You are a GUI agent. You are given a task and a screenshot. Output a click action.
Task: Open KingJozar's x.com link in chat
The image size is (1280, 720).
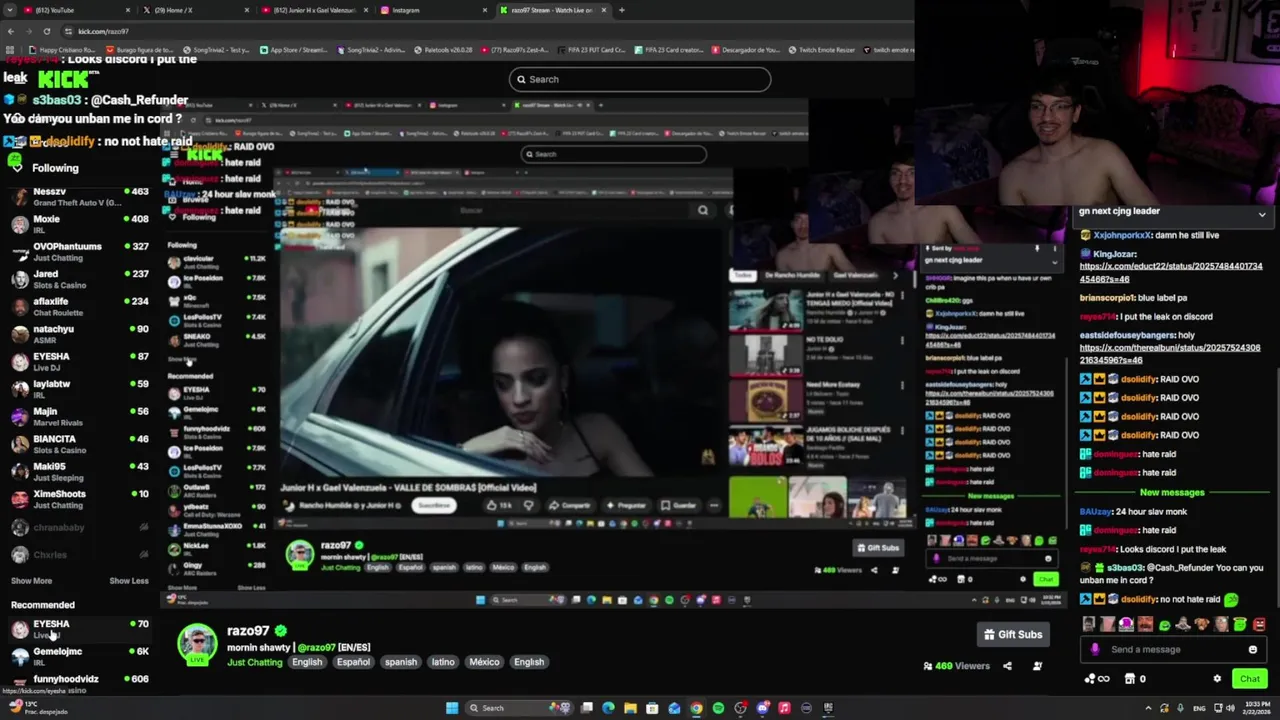(x=1171, y=273)
